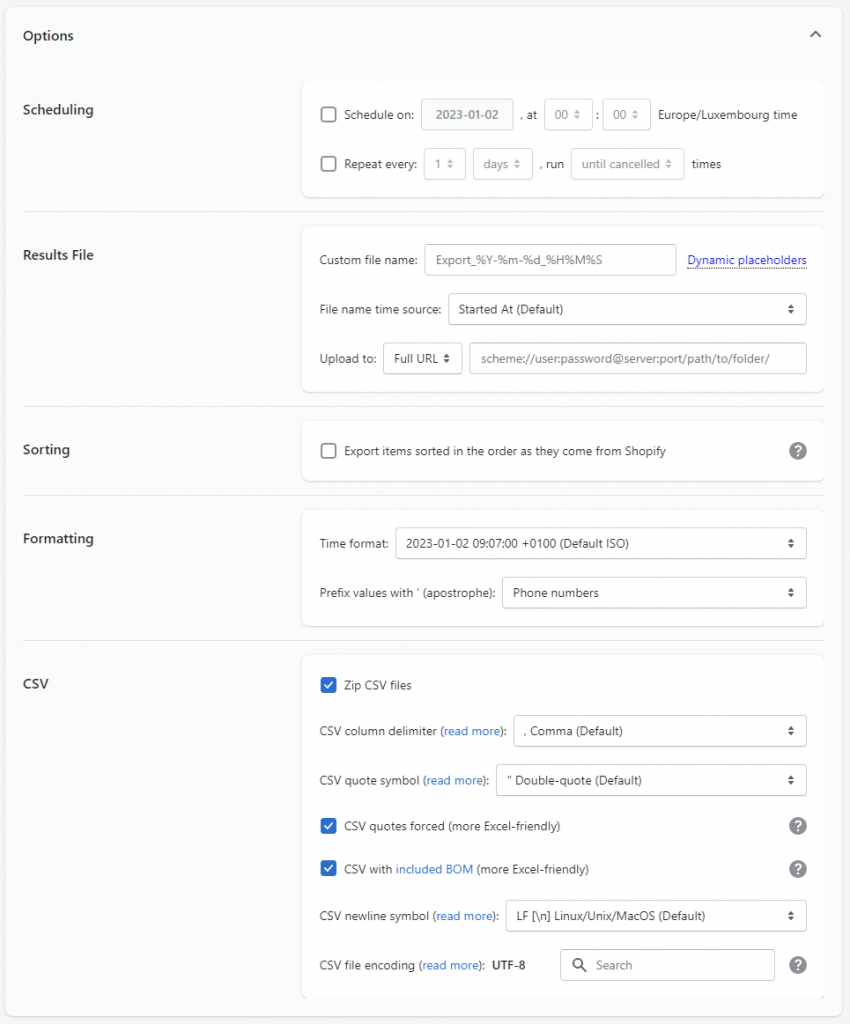This screenshot has height=1024, width=850.
Task: Change the Time format dropdown
Action: point(600,543)
